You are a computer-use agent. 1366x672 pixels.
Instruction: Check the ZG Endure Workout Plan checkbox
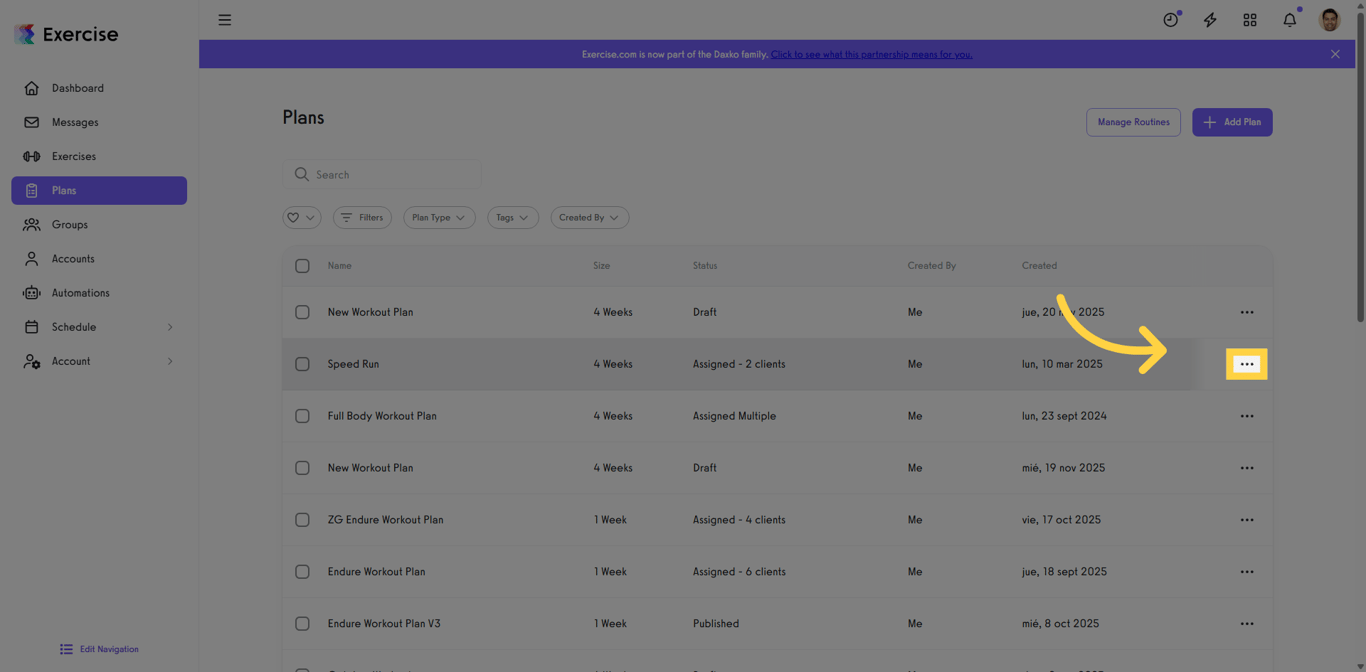pyautogui.click(x=302, y=520)
